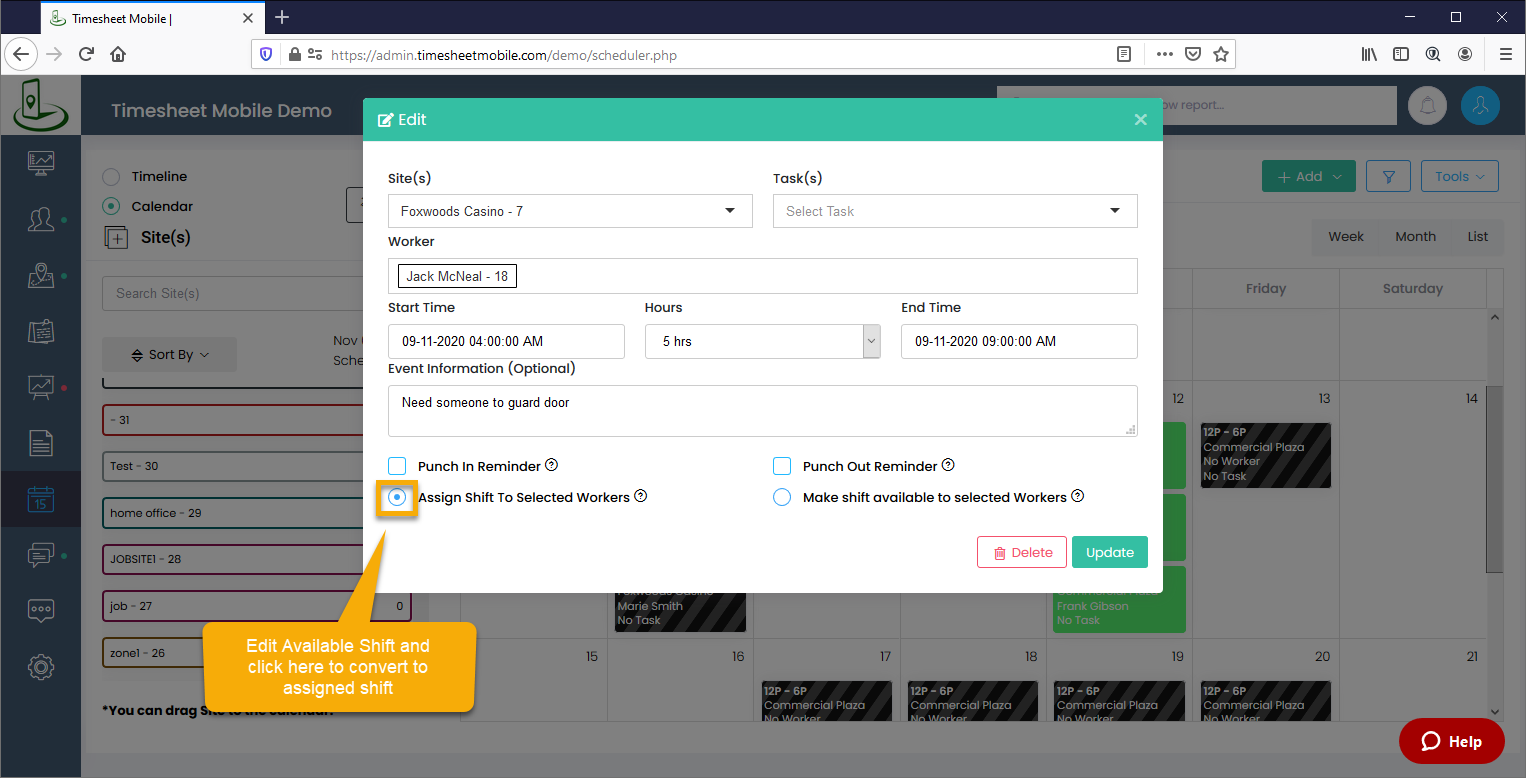
Task: Open the Select Task dropdown
Action: pyautogui.click(x=955, y=211)
